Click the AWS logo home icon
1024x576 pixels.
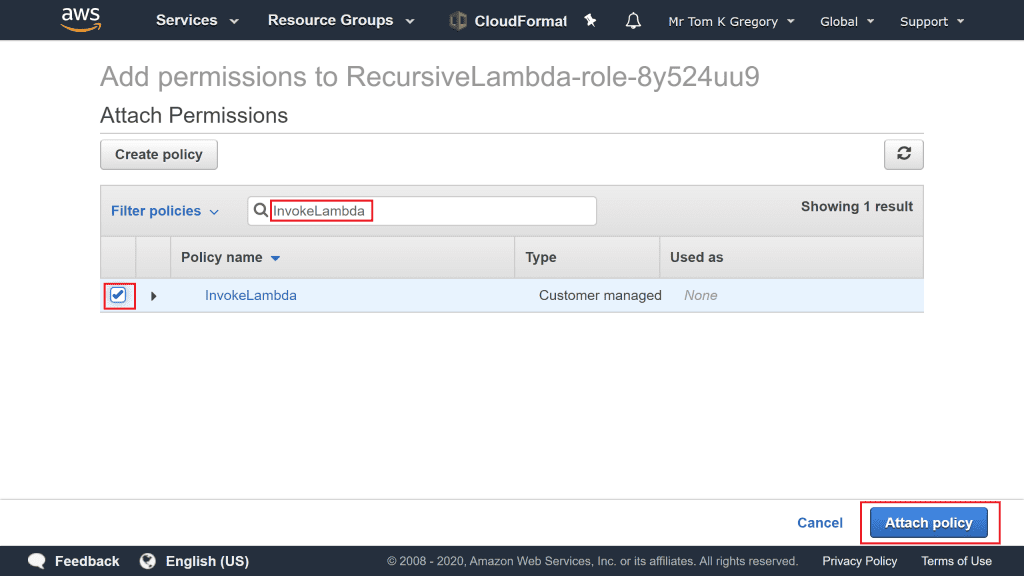[x=80, y=18]
